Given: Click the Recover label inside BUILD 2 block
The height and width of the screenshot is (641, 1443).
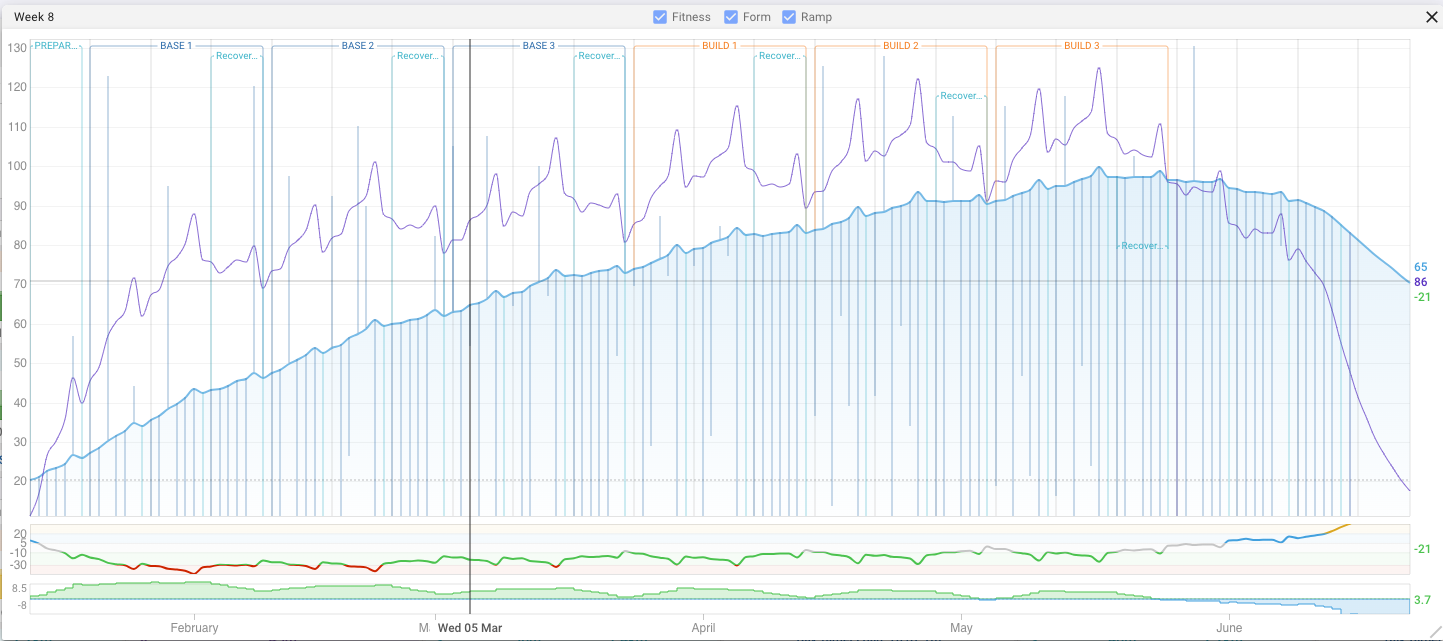Looking at the screenshot, I should click(961, 96).
